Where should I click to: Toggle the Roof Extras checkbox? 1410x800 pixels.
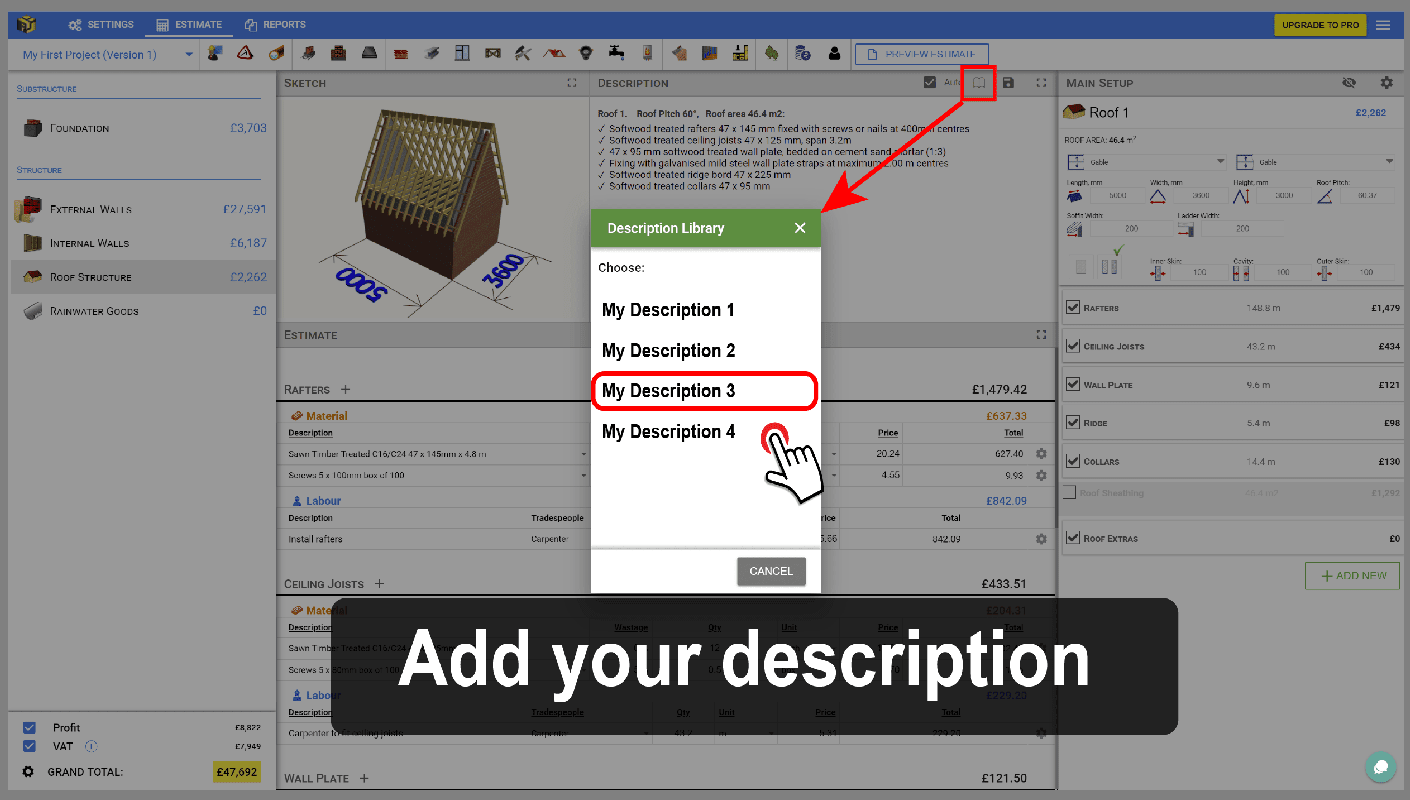[x=1073, y=538]
